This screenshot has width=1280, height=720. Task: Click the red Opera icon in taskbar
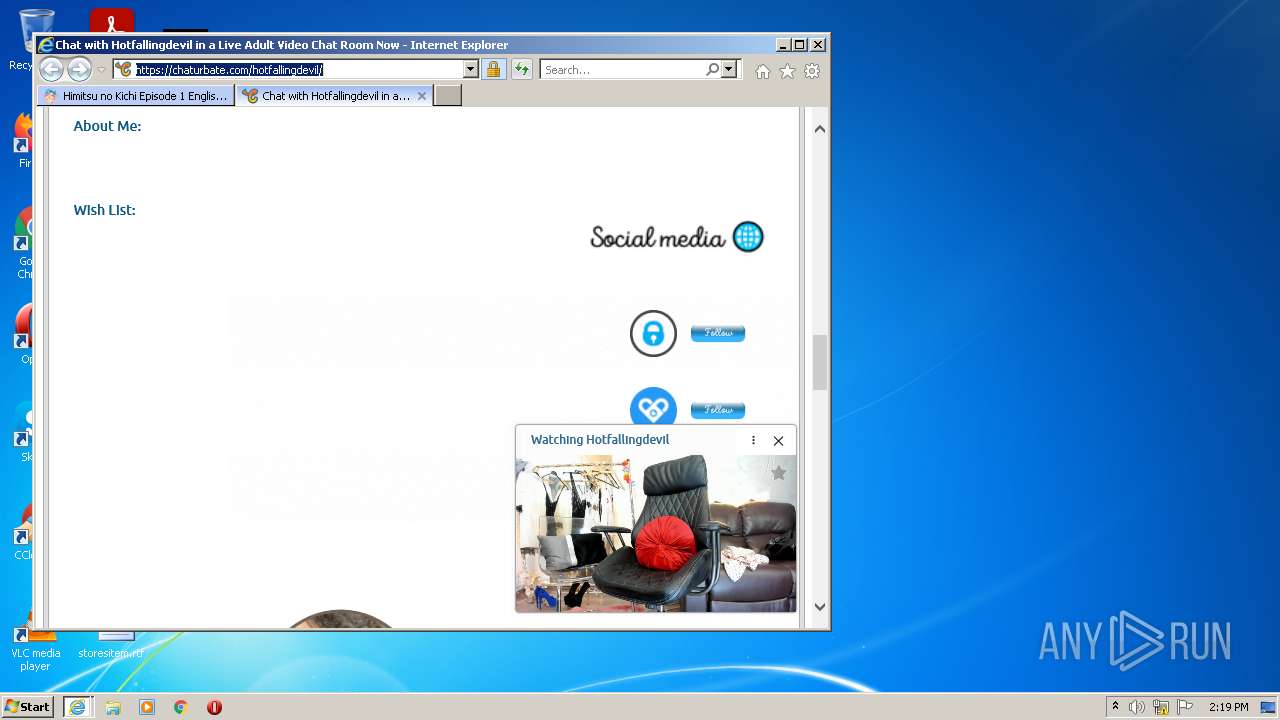pos(214,707)
